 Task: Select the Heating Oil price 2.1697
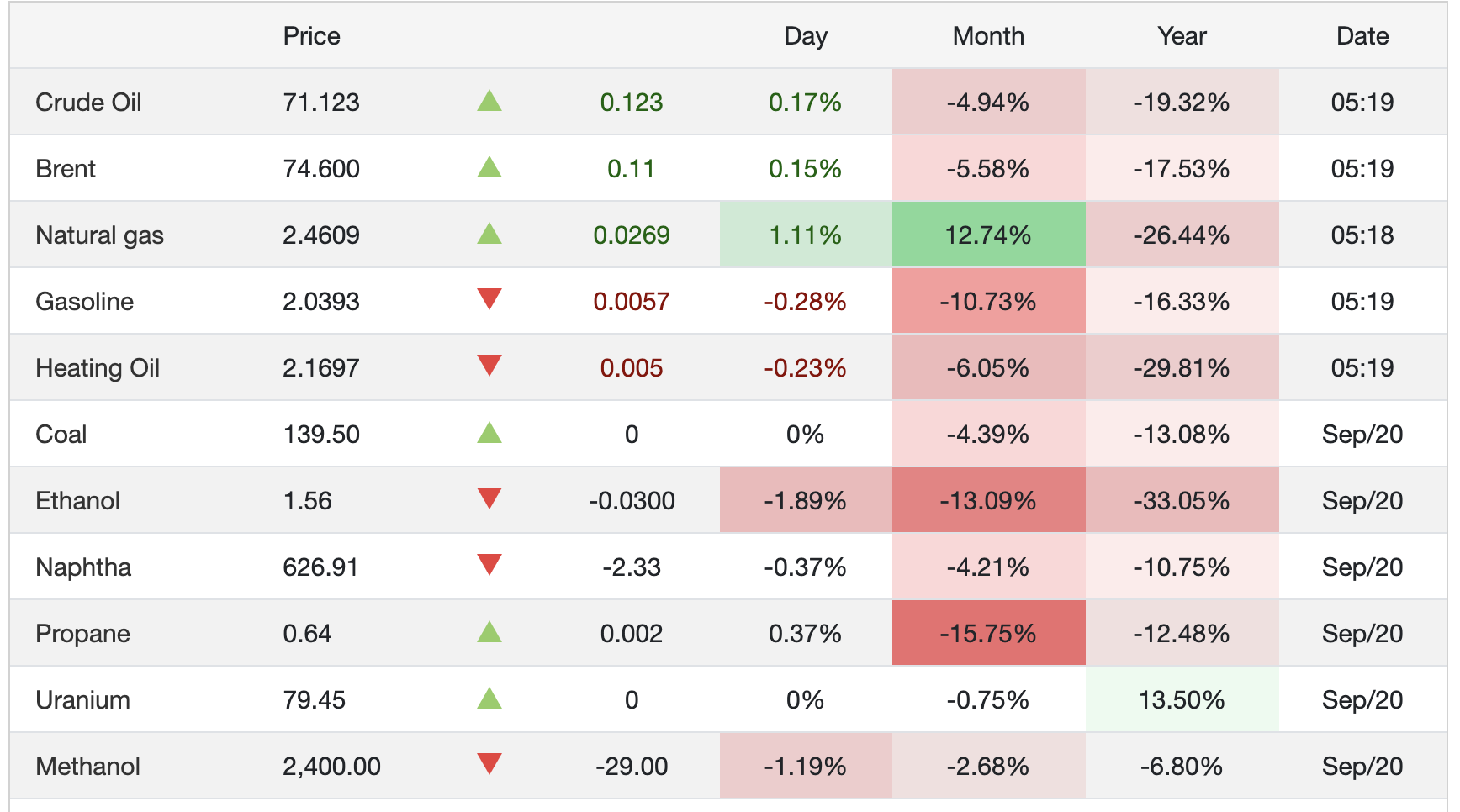[x=321, y=368]
